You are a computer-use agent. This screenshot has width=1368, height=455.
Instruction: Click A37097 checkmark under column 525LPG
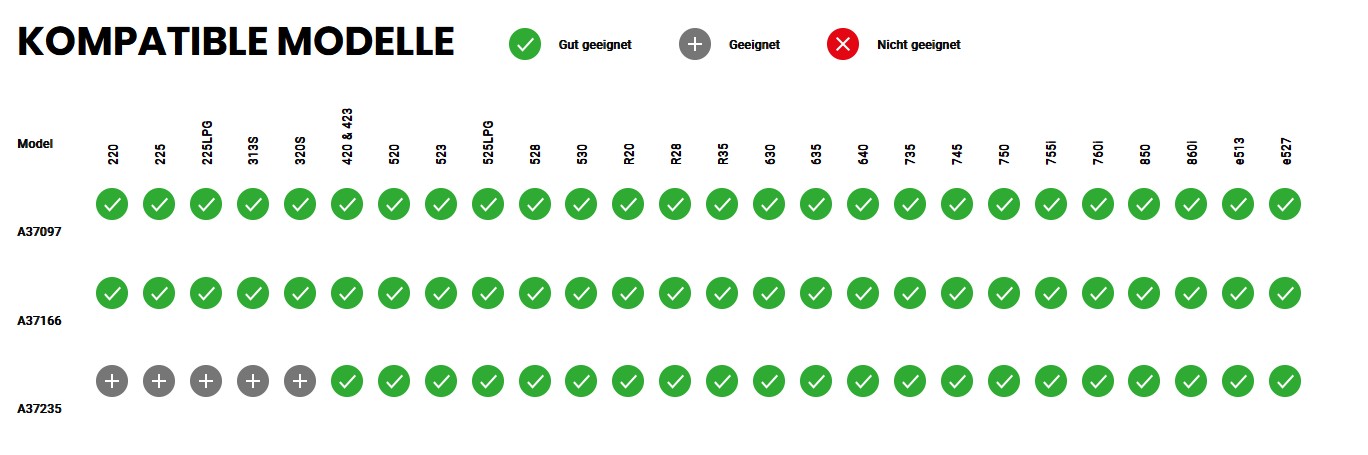pos(488,204)
